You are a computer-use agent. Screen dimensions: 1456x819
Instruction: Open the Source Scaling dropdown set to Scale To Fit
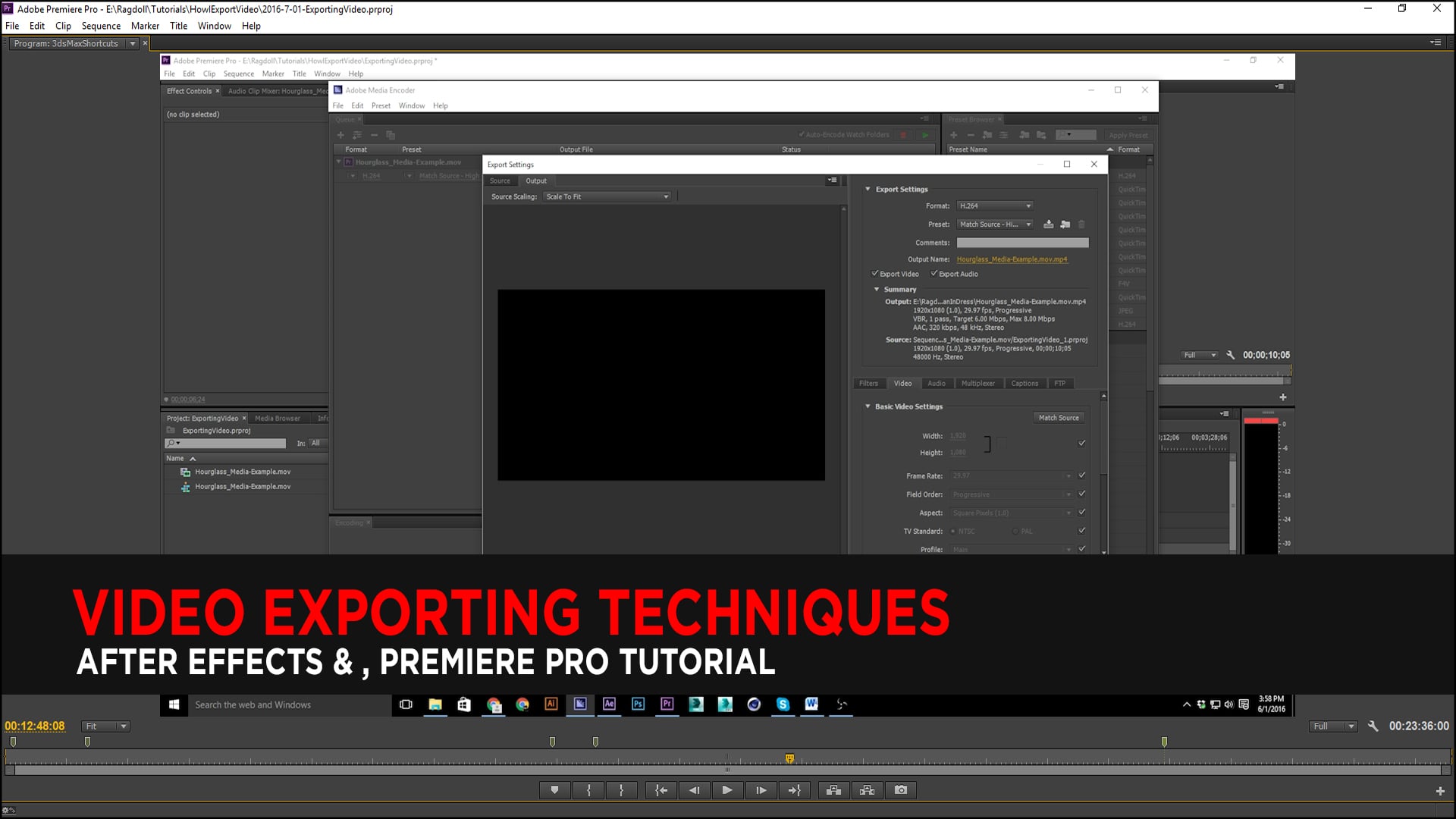coord(606,196)
